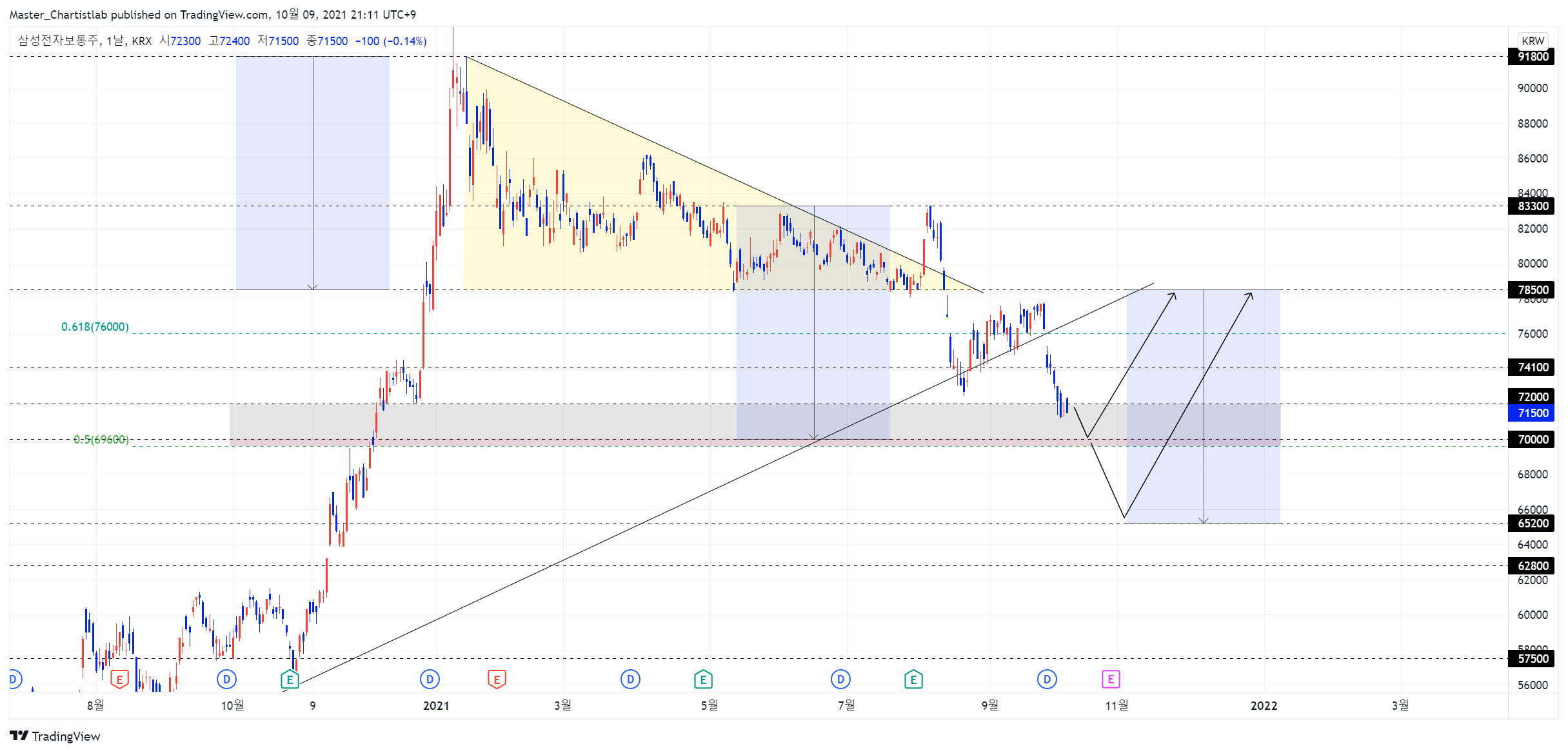The image size is (1568, 753).
Task: Click the 10월 label on time axis
Action: [x=232, y=706]
